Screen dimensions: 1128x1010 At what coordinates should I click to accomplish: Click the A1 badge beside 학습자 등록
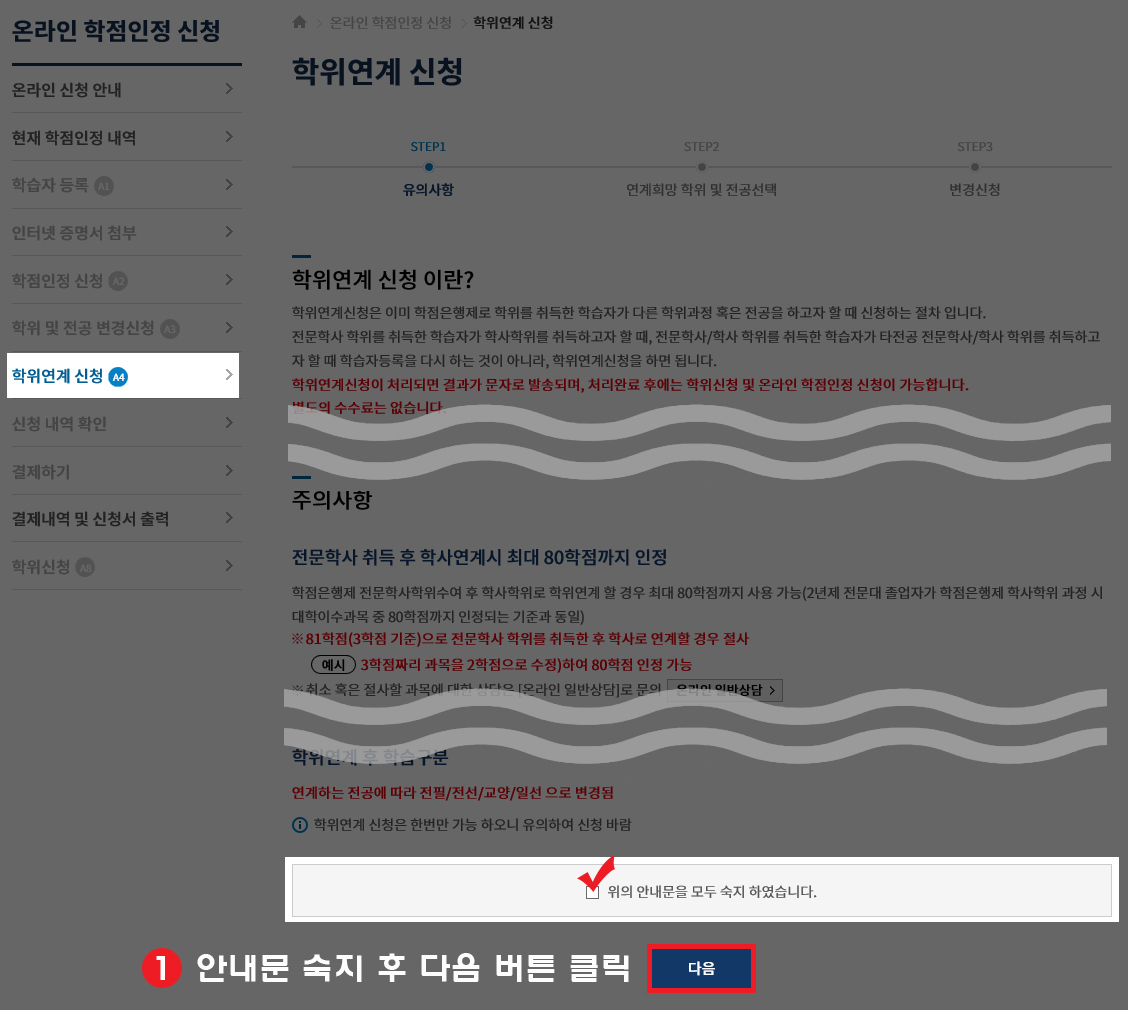click(x=104, y=186)
